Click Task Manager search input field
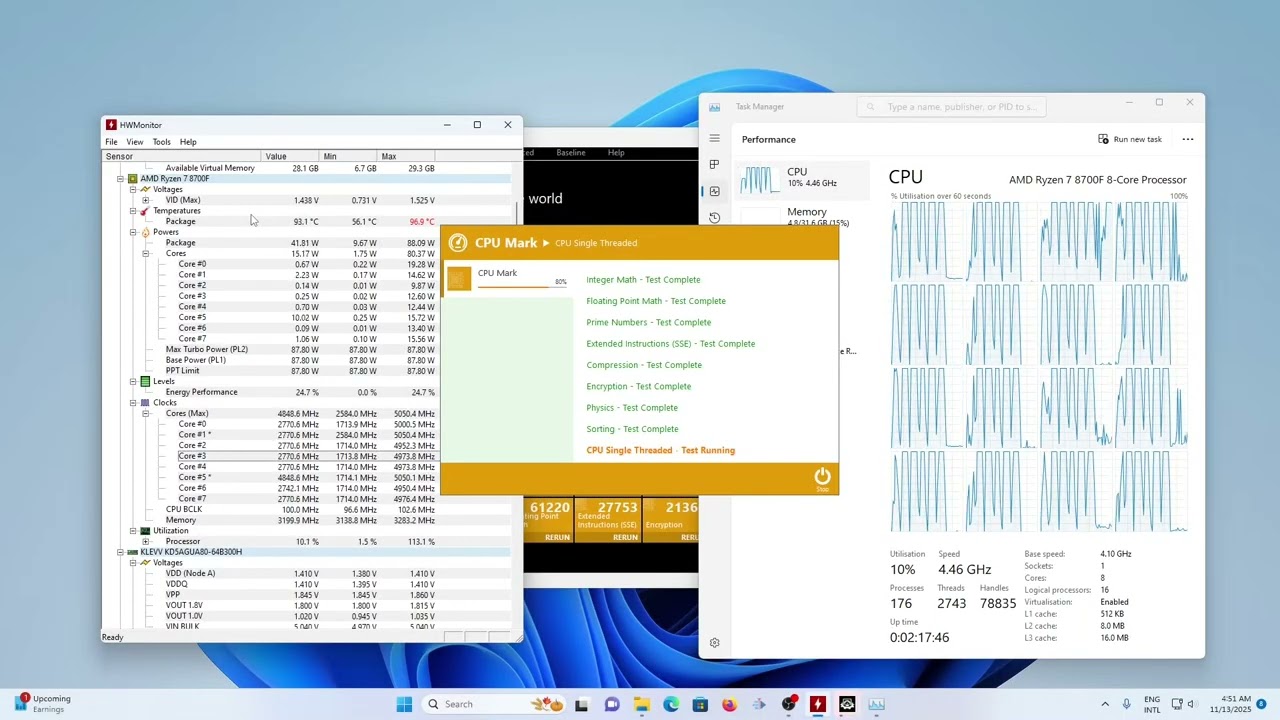 (x=951, y=107)
